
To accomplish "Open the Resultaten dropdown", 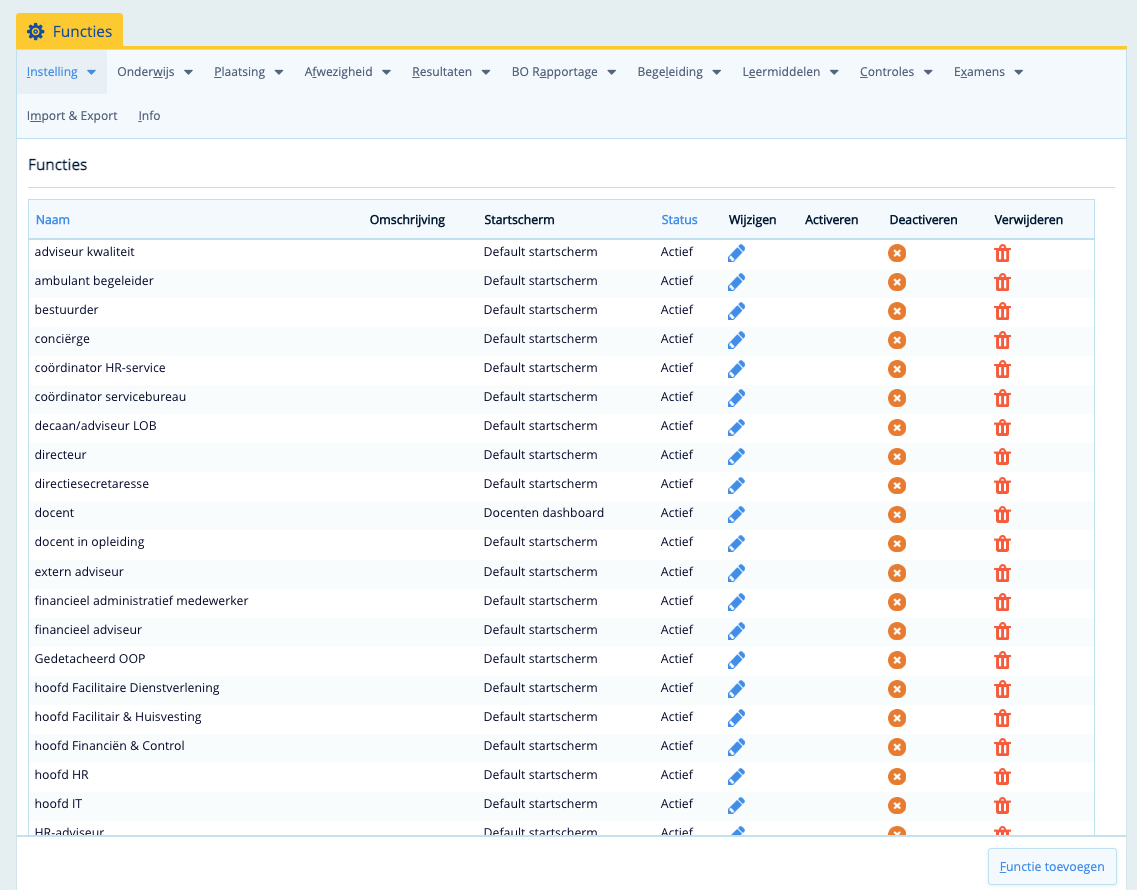I will (x=451, y=72).
